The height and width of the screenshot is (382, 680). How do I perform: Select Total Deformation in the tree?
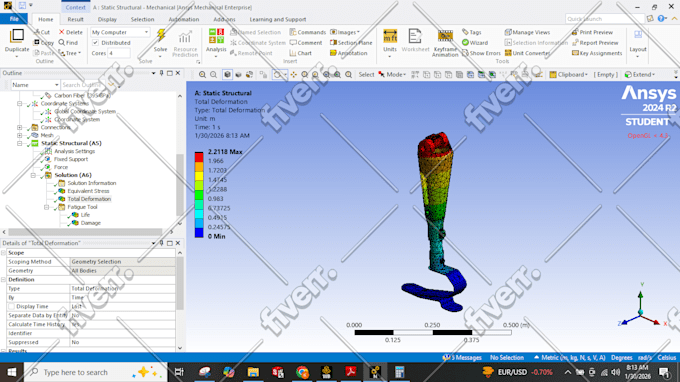(x=89, y=199)
